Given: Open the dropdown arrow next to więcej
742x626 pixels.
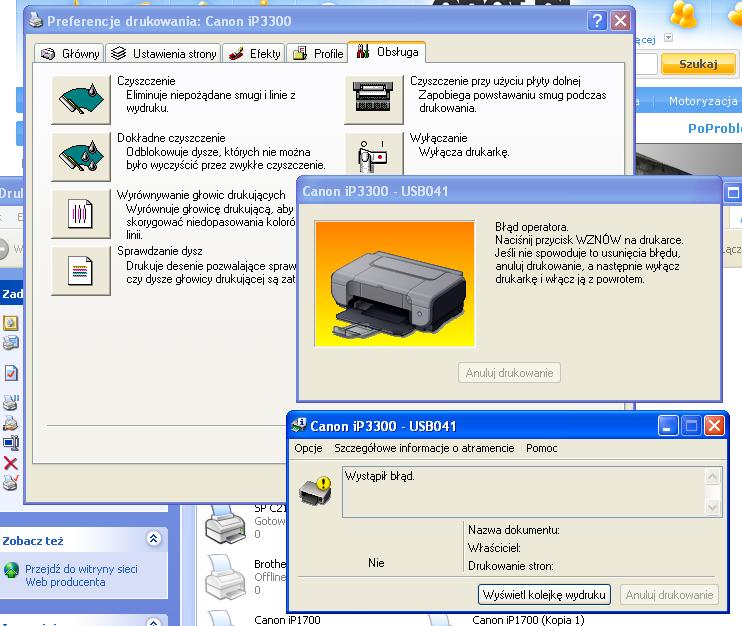Looking at the screenshot, I should [x=668, y=37].
